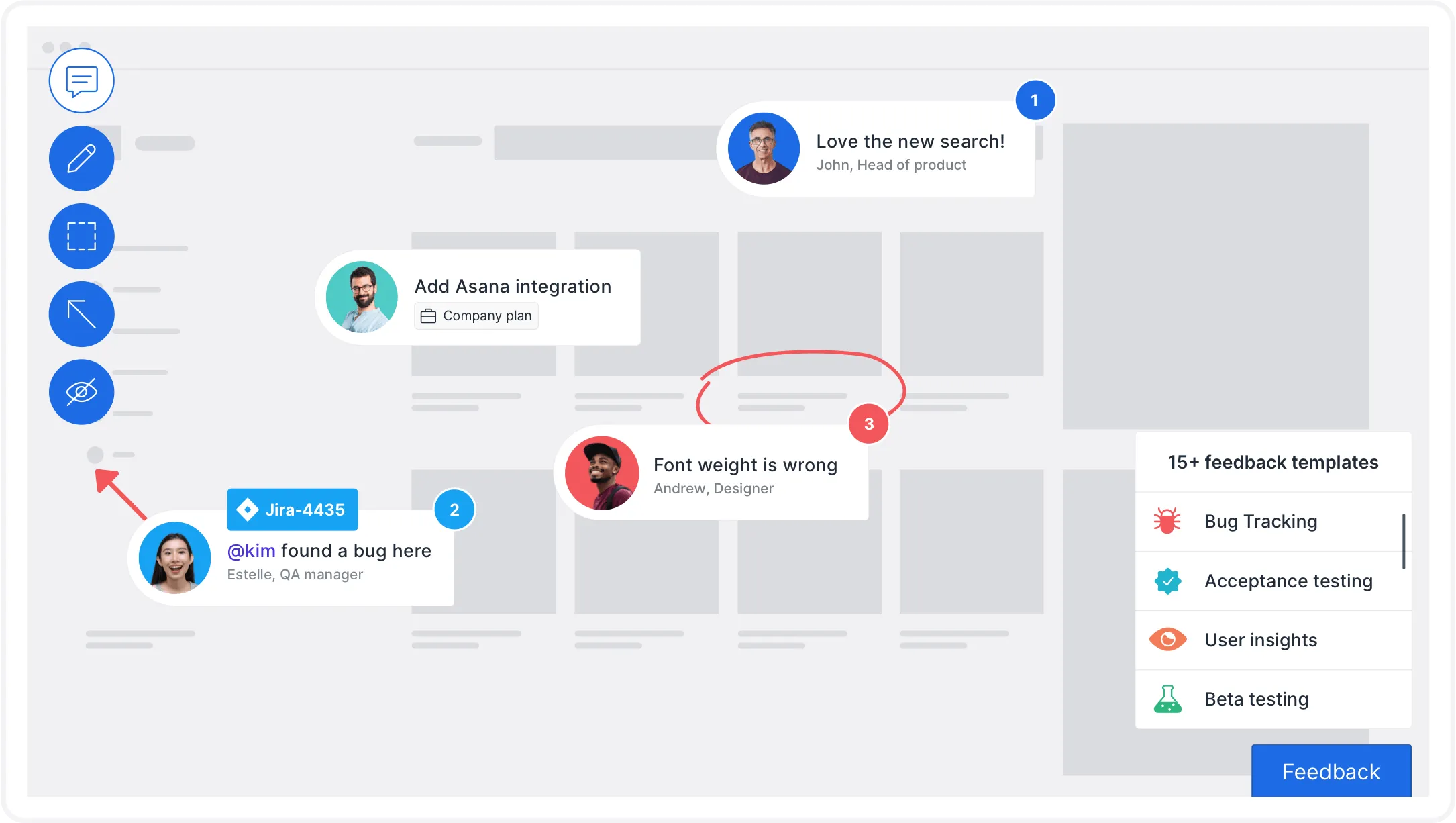Image resolution: width=1456 pixels, height=823 pixels.
Task: Click the briefcase icon in the Company plan tag
Action: [x=427, y=316]
